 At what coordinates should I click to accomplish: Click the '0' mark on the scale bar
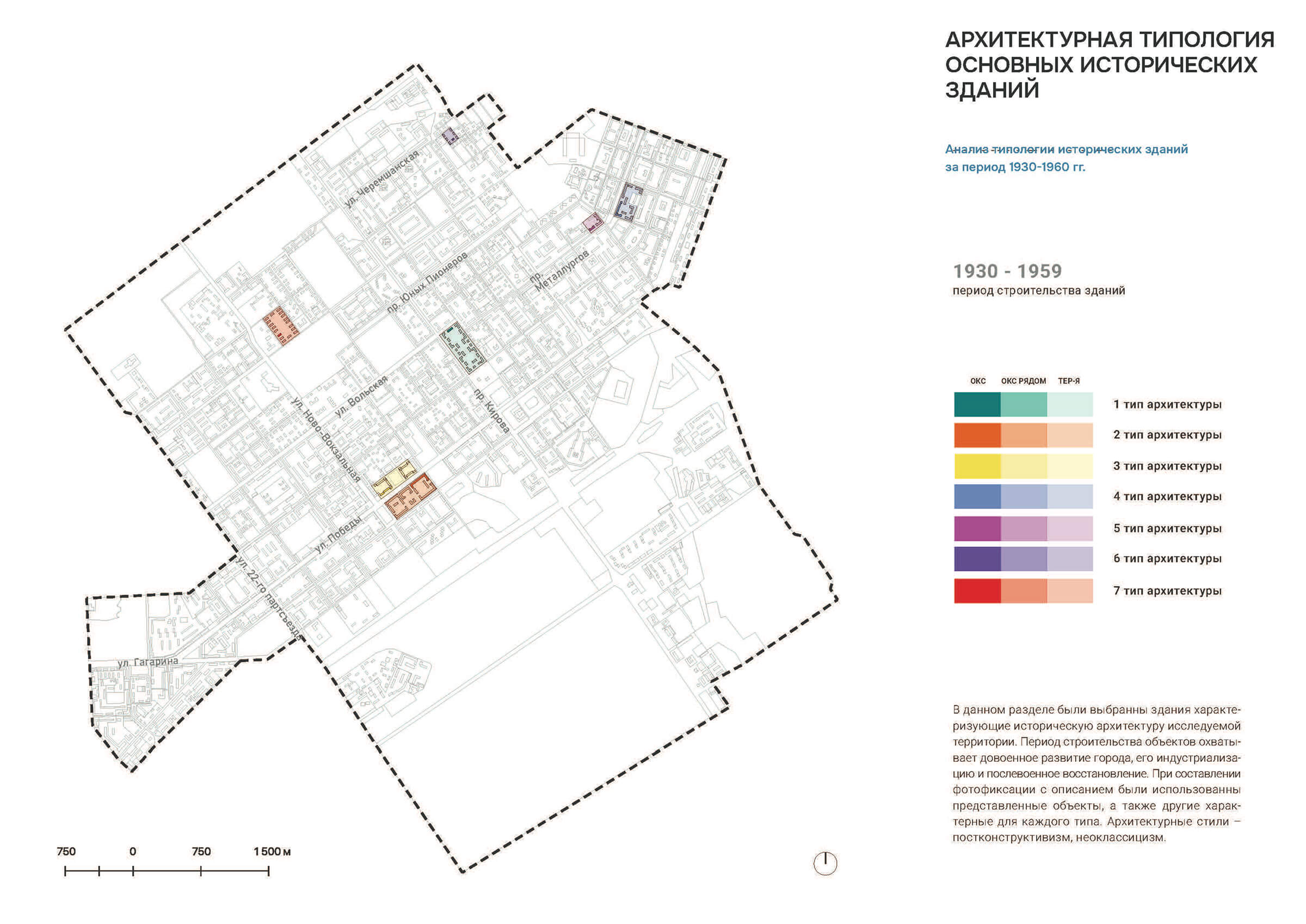pyautogui.click(x=133, y=851)
